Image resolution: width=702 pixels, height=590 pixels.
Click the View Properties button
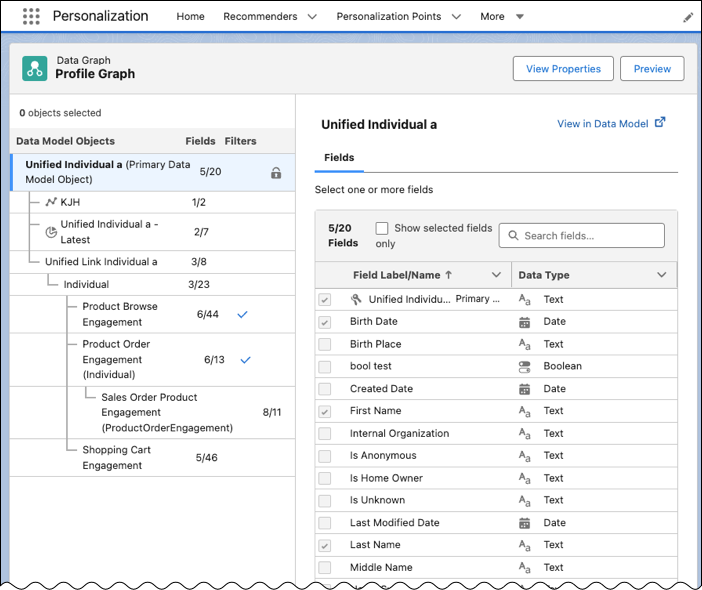tap(563, 68)
